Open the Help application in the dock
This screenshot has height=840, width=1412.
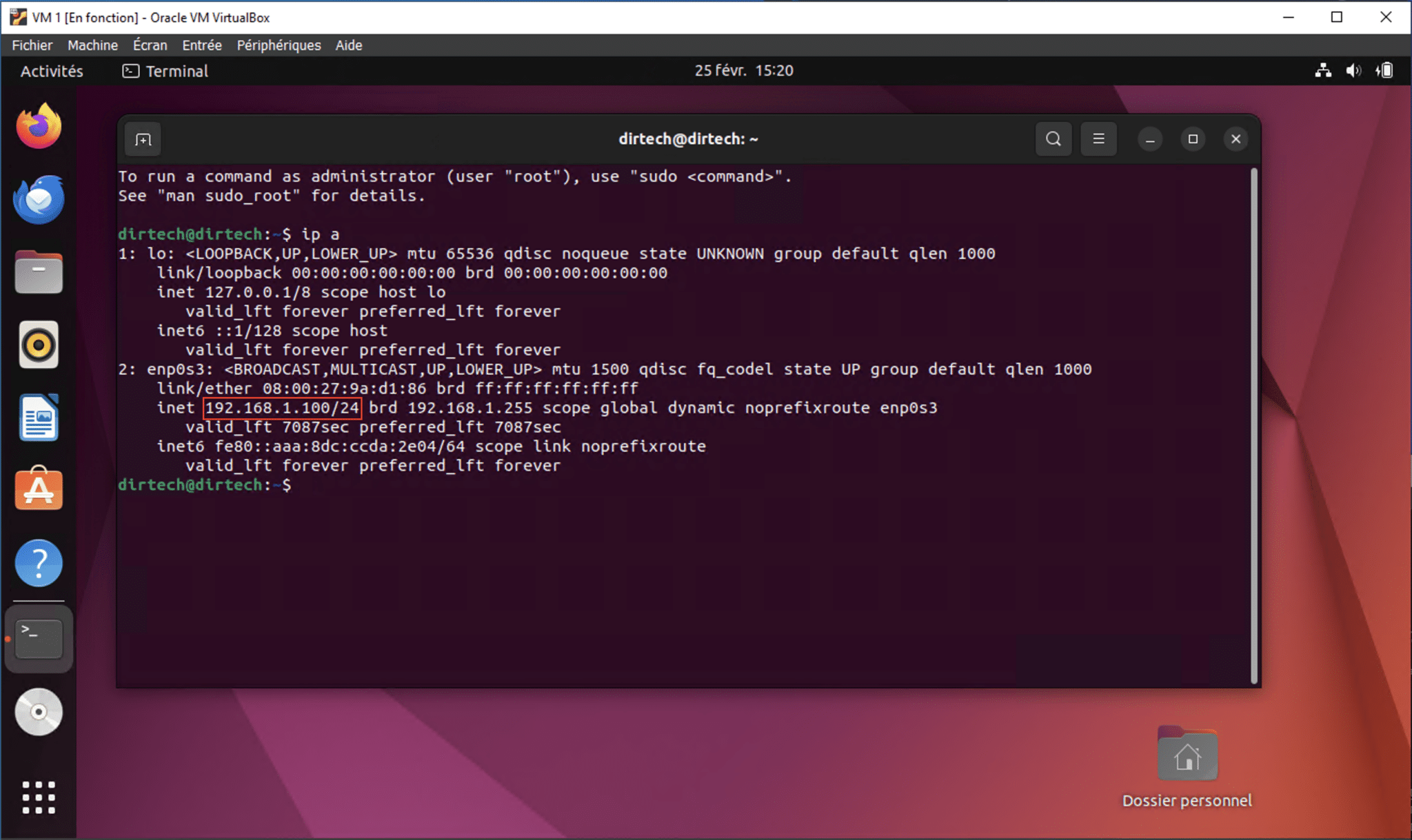click(x=38, y=563)
